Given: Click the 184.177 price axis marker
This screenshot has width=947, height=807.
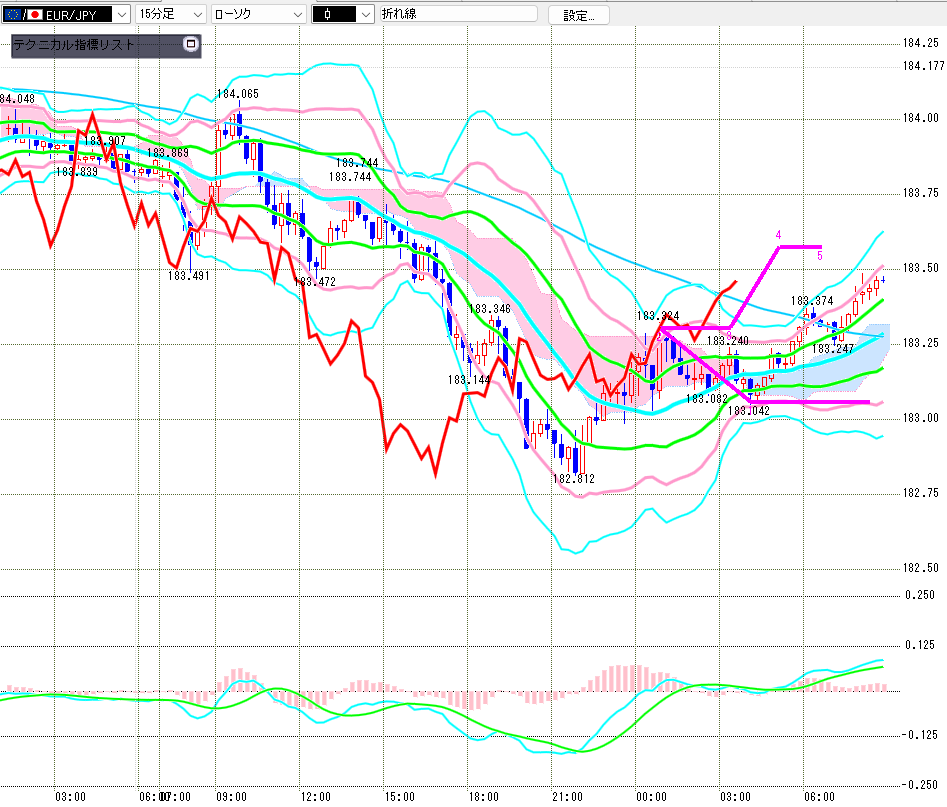Looking at the screenshot, I should (x=922, y=66).
